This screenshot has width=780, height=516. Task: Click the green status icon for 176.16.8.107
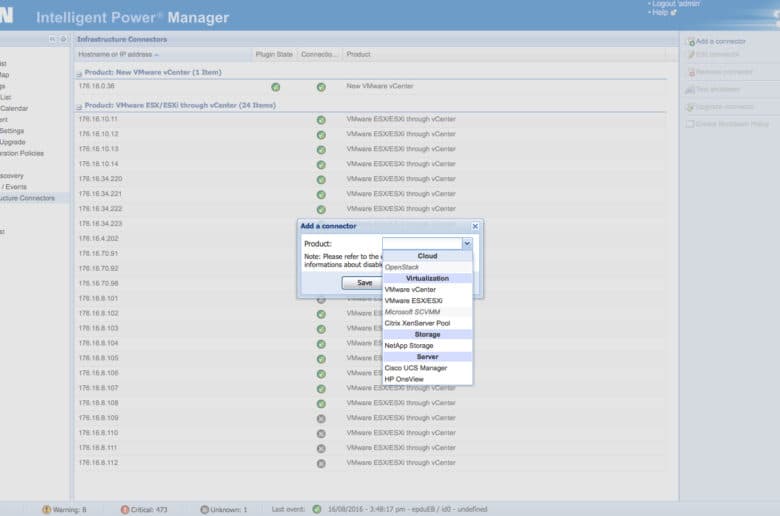coord(321,389)
